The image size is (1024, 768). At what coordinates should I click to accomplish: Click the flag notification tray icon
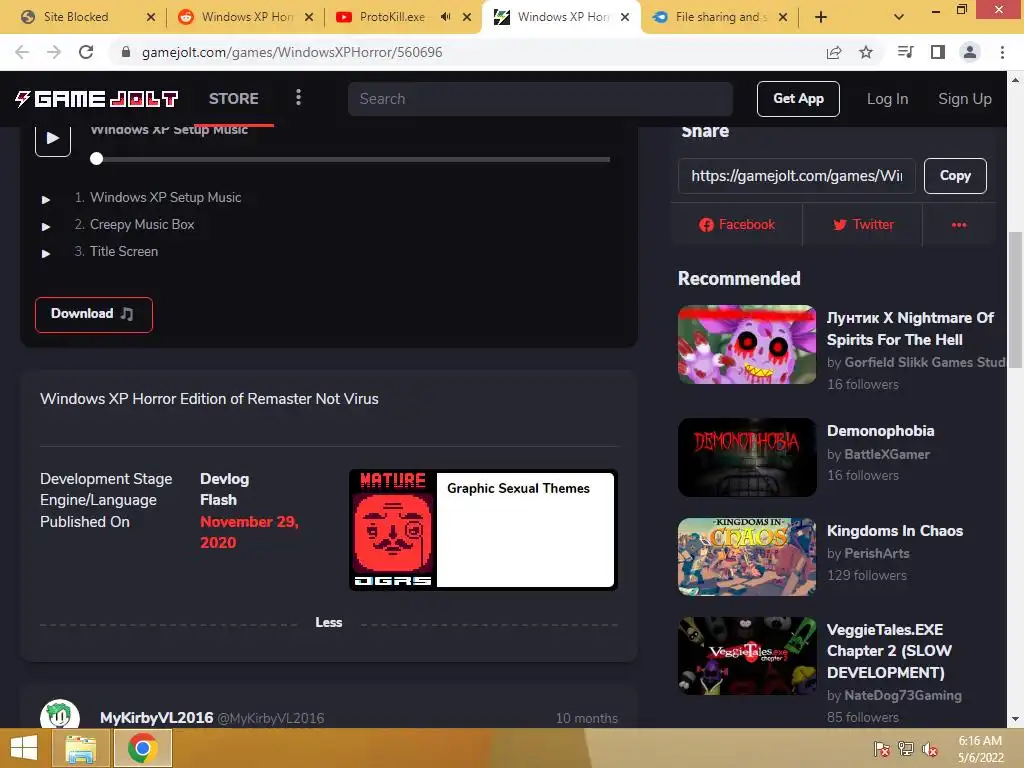point(881,748)
